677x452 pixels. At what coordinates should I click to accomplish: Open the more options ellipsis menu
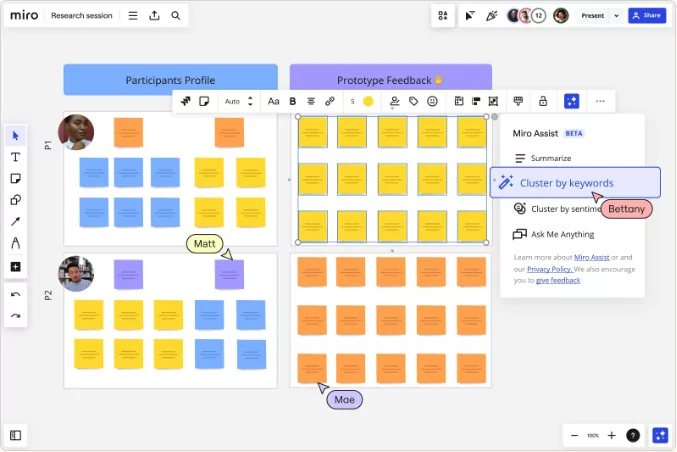pos(600,101)
